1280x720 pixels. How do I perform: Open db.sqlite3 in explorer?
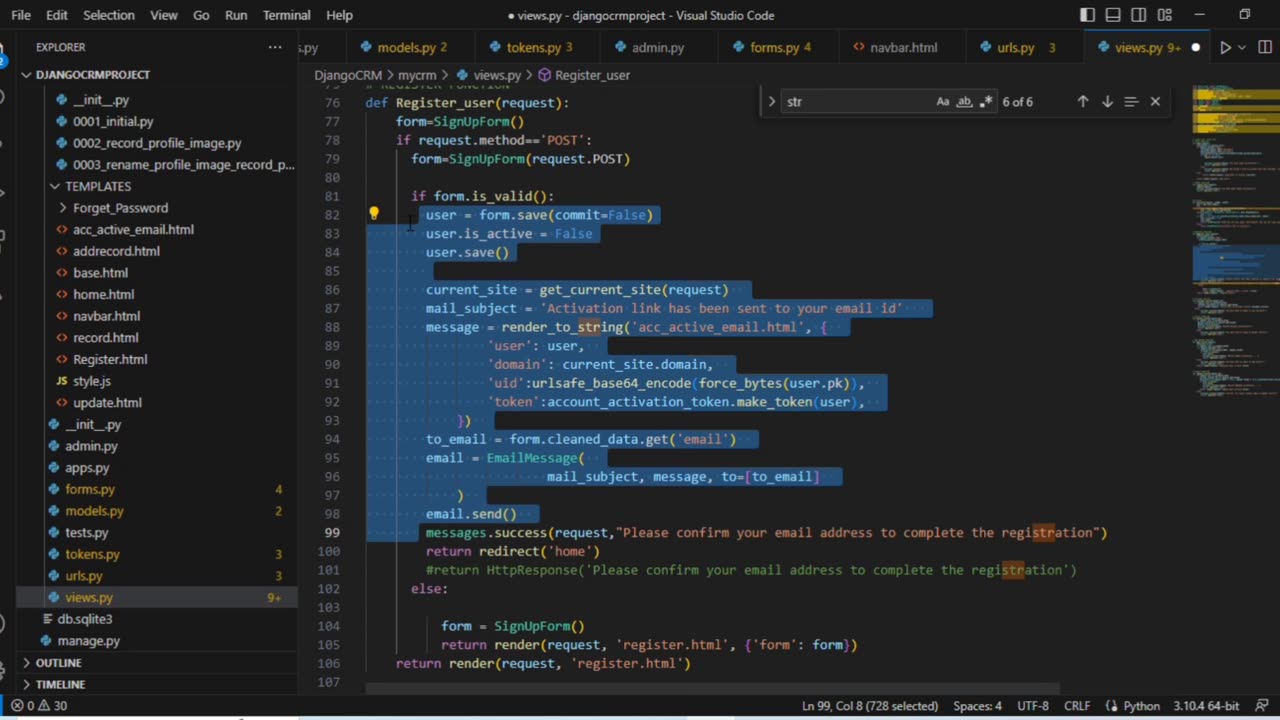(x=85, y=619)
